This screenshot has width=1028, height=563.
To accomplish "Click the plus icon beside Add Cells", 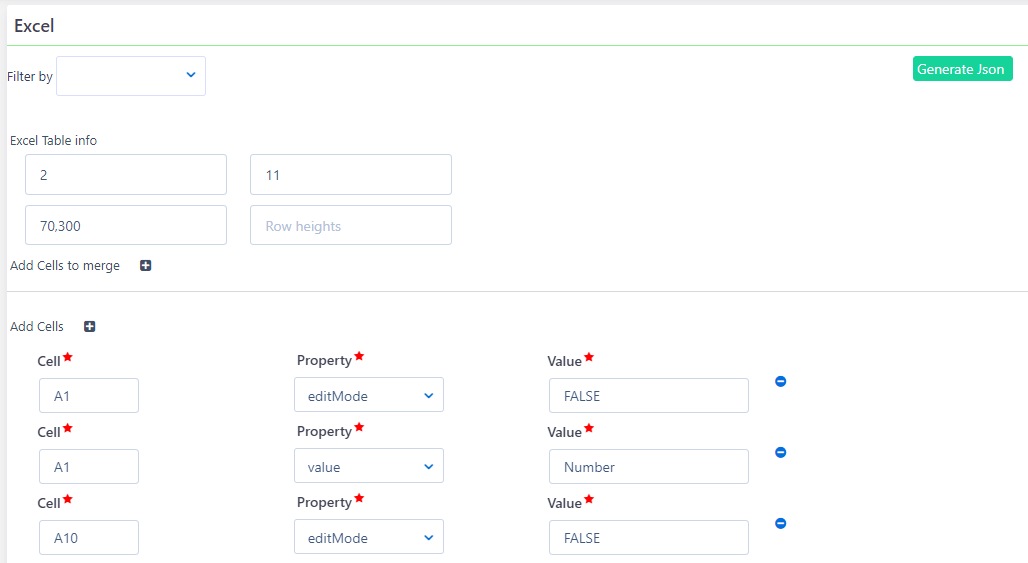I will tap(90, 326).
